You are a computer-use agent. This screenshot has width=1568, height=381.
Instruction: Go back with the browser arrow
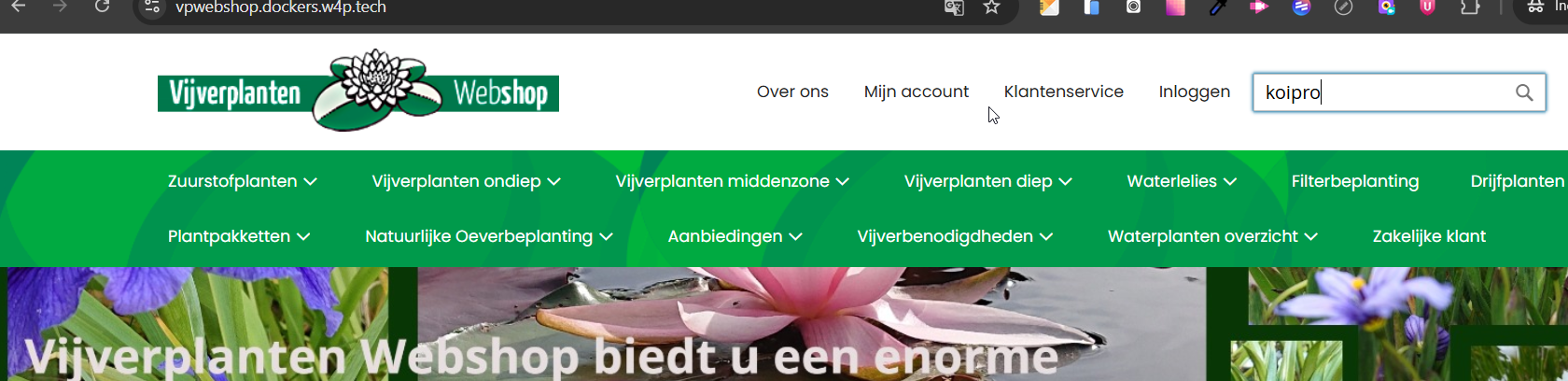(x=19, y=7)
